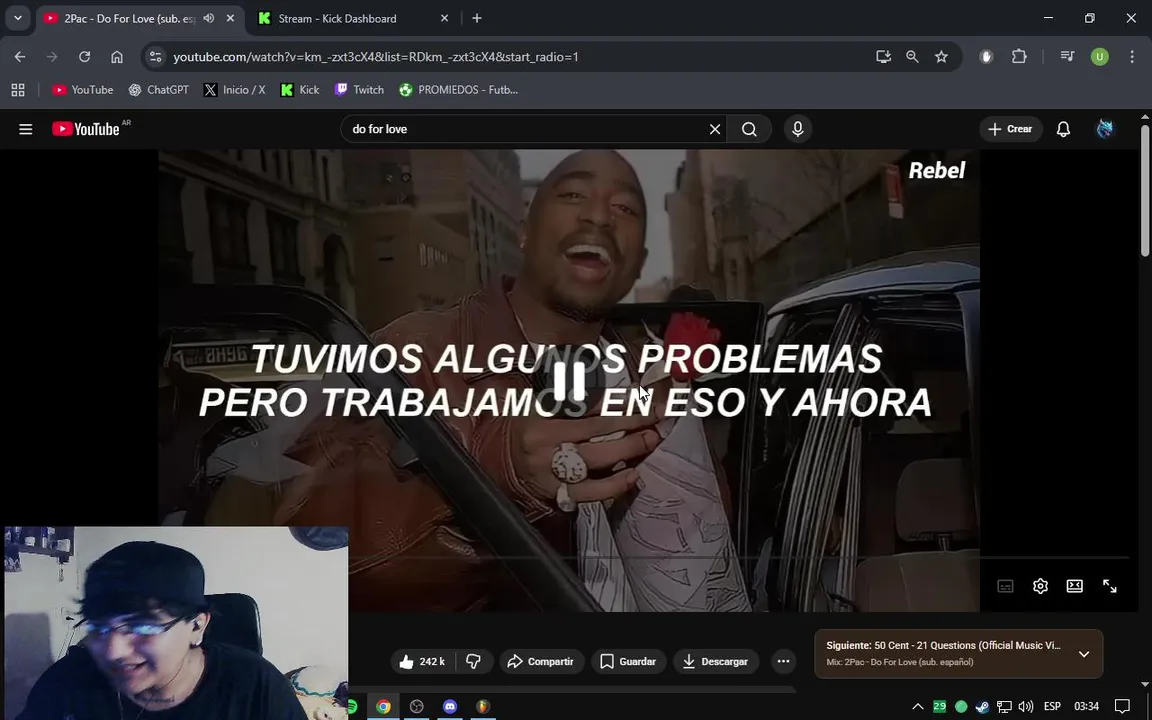Bookmark this page with star
This screenshot has height=720, width=1152.
(941, 57)
